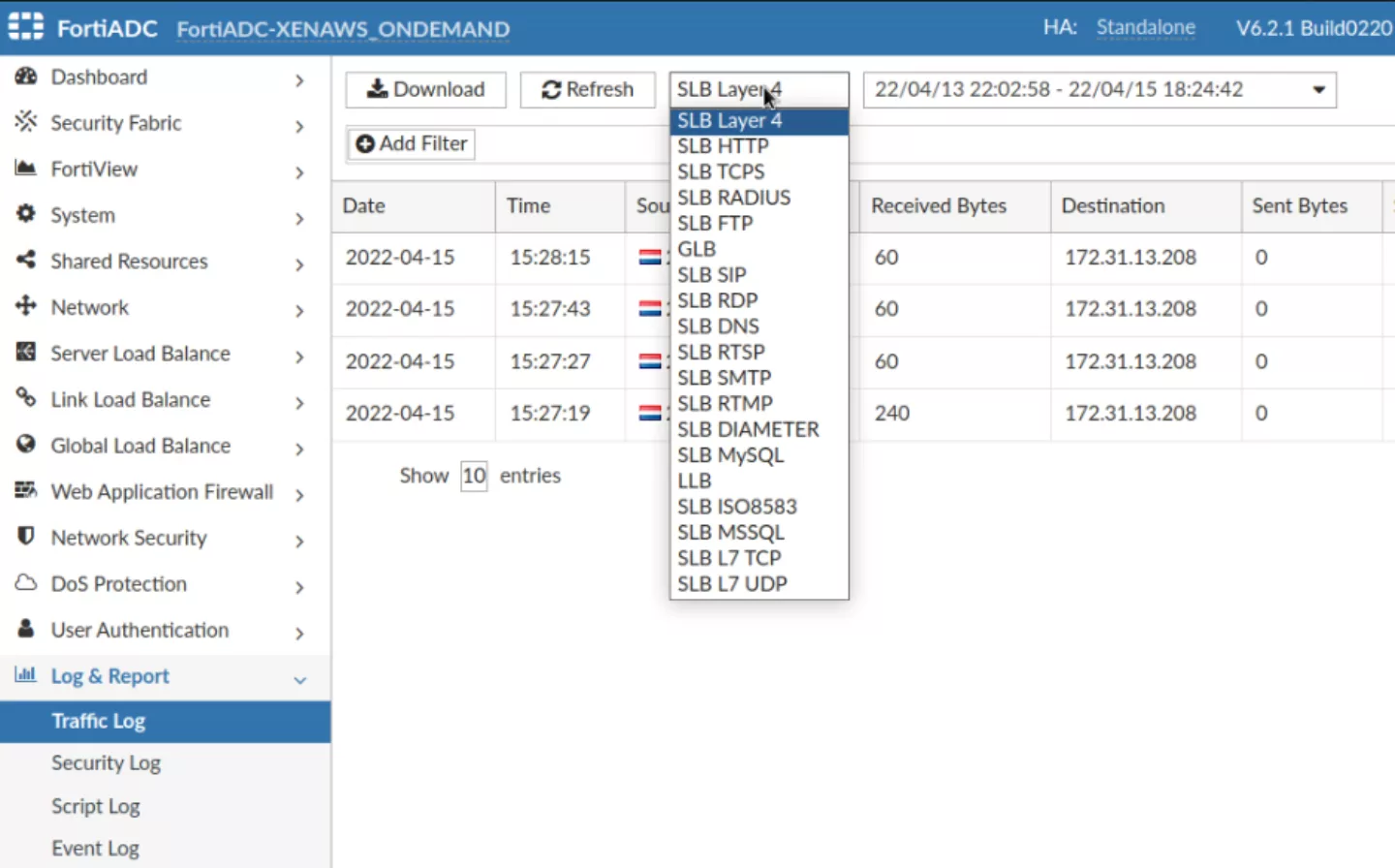Pick SLB MySQL from the list
This screenshot has height=868, width=1395.
759,455
